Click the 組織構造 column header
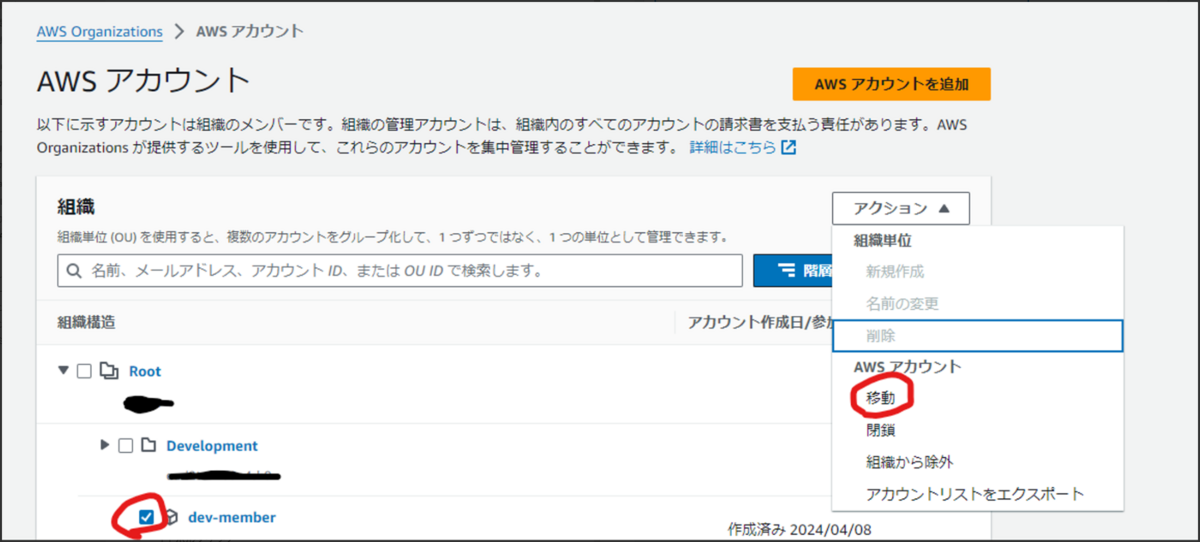The image size is (1200, 542). [x=86, y=323]
